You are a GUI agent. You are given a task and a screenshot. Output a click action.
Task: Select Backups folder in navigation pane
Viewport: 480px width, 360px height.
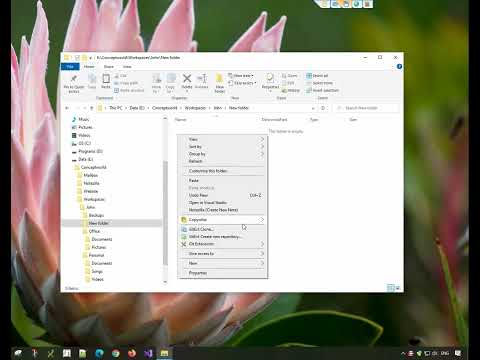point(96,215)
